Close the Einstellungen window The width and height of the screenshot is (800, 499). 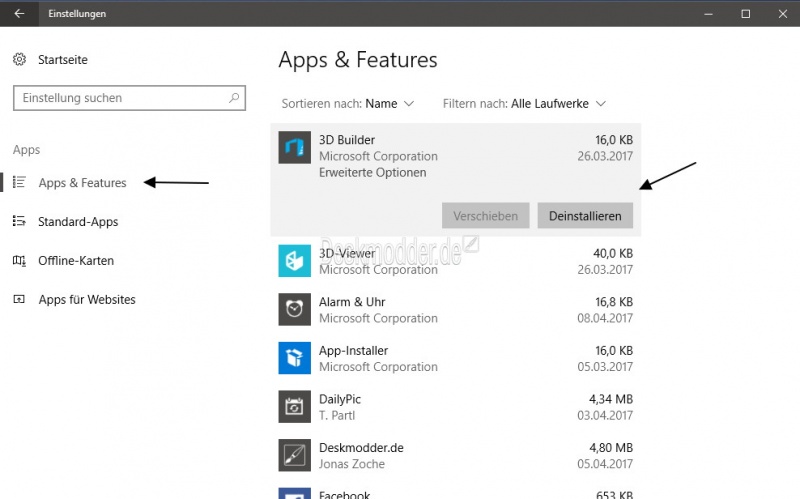[783, 14]
